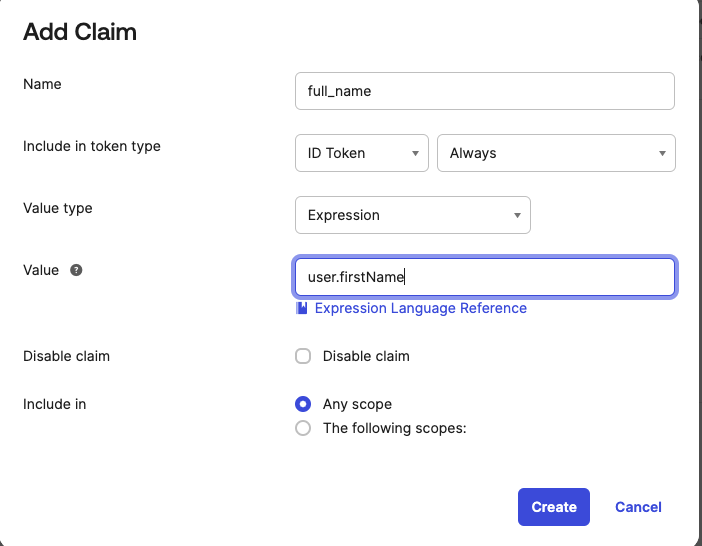Click the arrow icon on the ID Token dropdown
702x546 pixels.
click(x=415, y=154)
